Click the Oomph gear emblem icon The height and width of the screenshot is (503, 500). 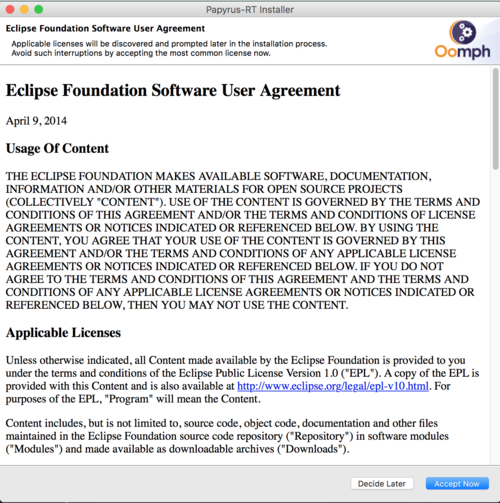pos(463,32)
